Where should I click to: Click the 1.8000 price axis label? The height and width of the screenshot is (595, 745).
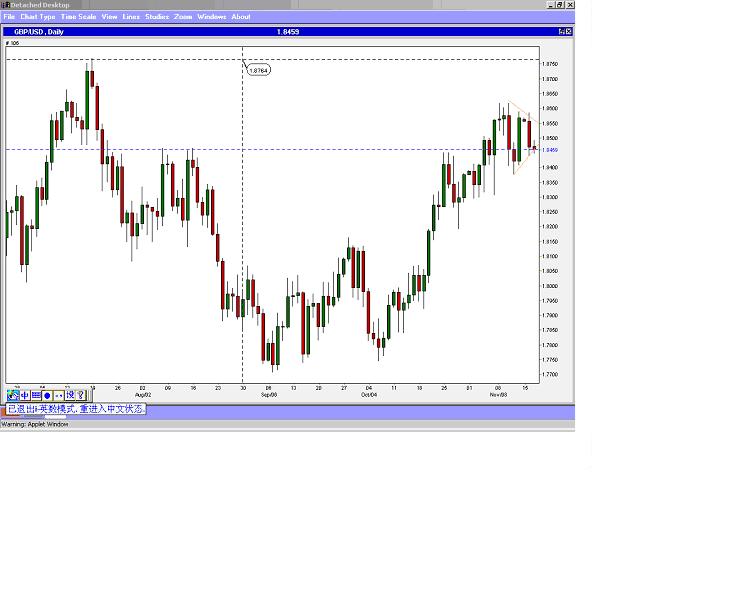tap(550, 286)
